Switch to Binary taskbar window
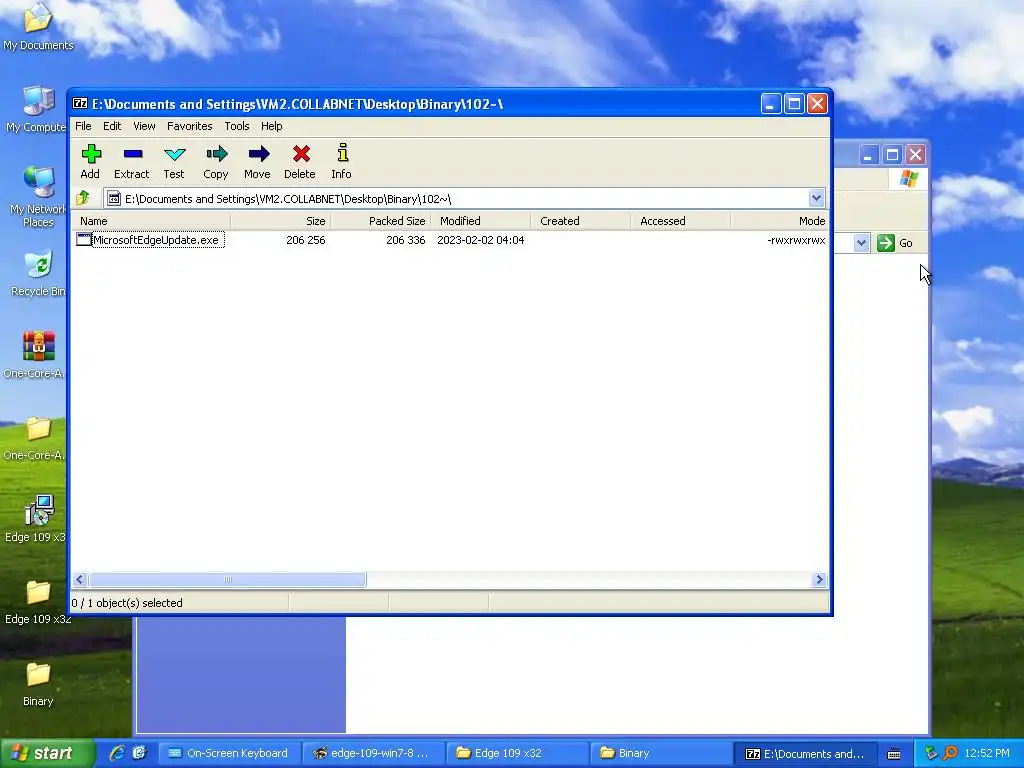The image size is (1024, 768). [x=661, y=753]
